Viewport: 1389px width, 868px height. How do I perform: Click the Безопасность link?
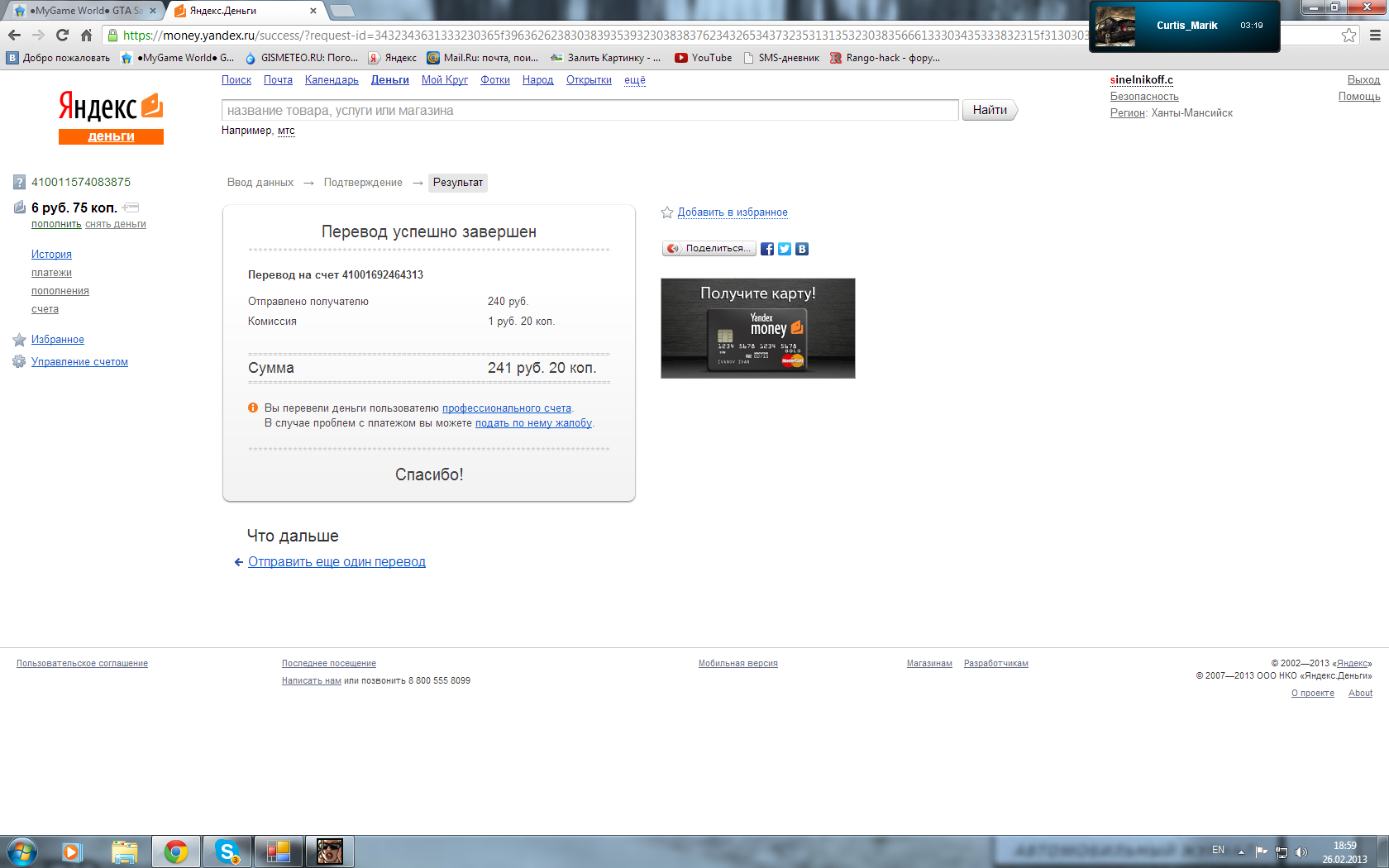point(1144,97)
